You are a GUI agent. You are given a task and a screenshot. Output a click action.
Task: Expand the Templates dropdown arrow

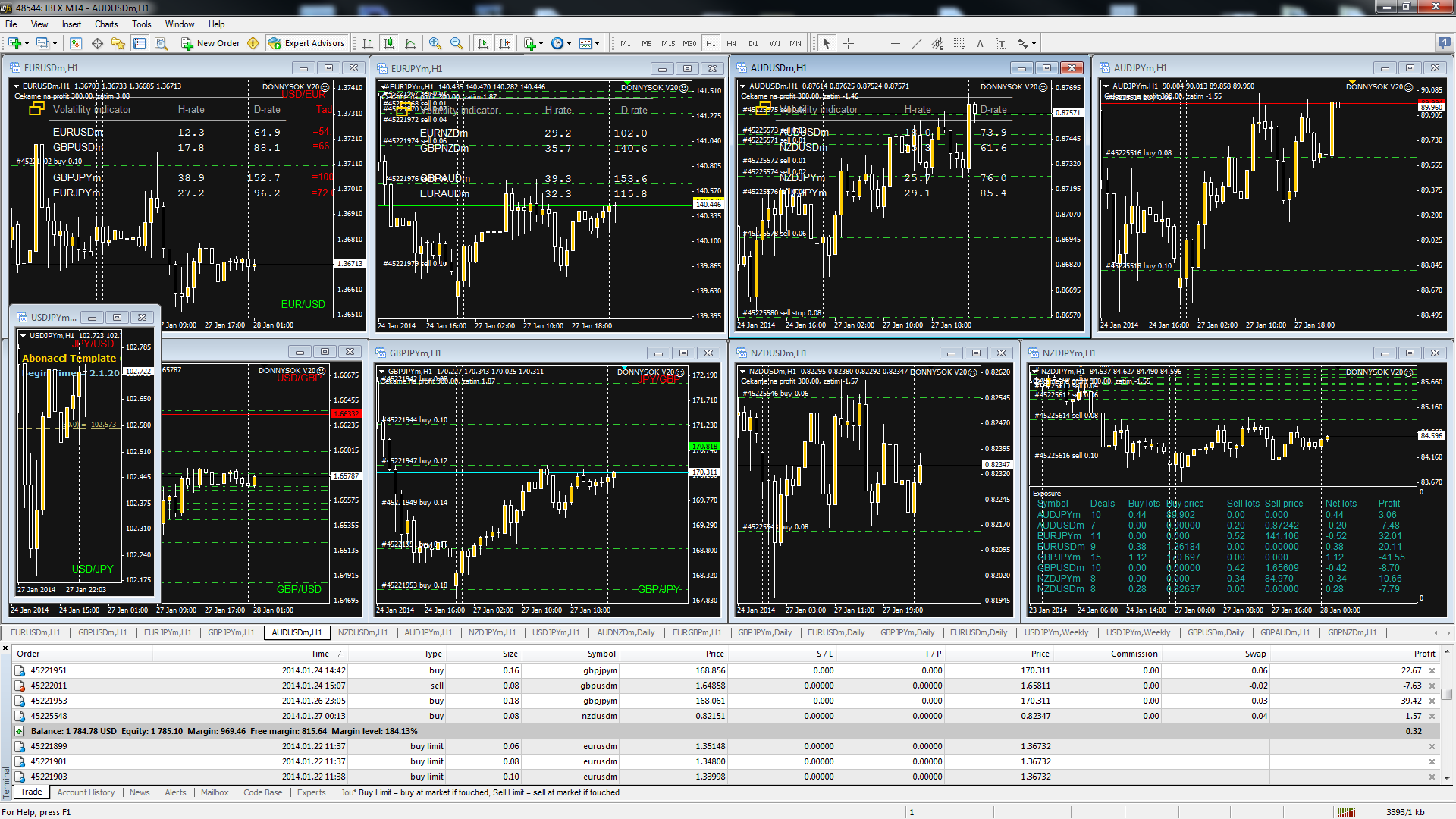tap(598, 43)
